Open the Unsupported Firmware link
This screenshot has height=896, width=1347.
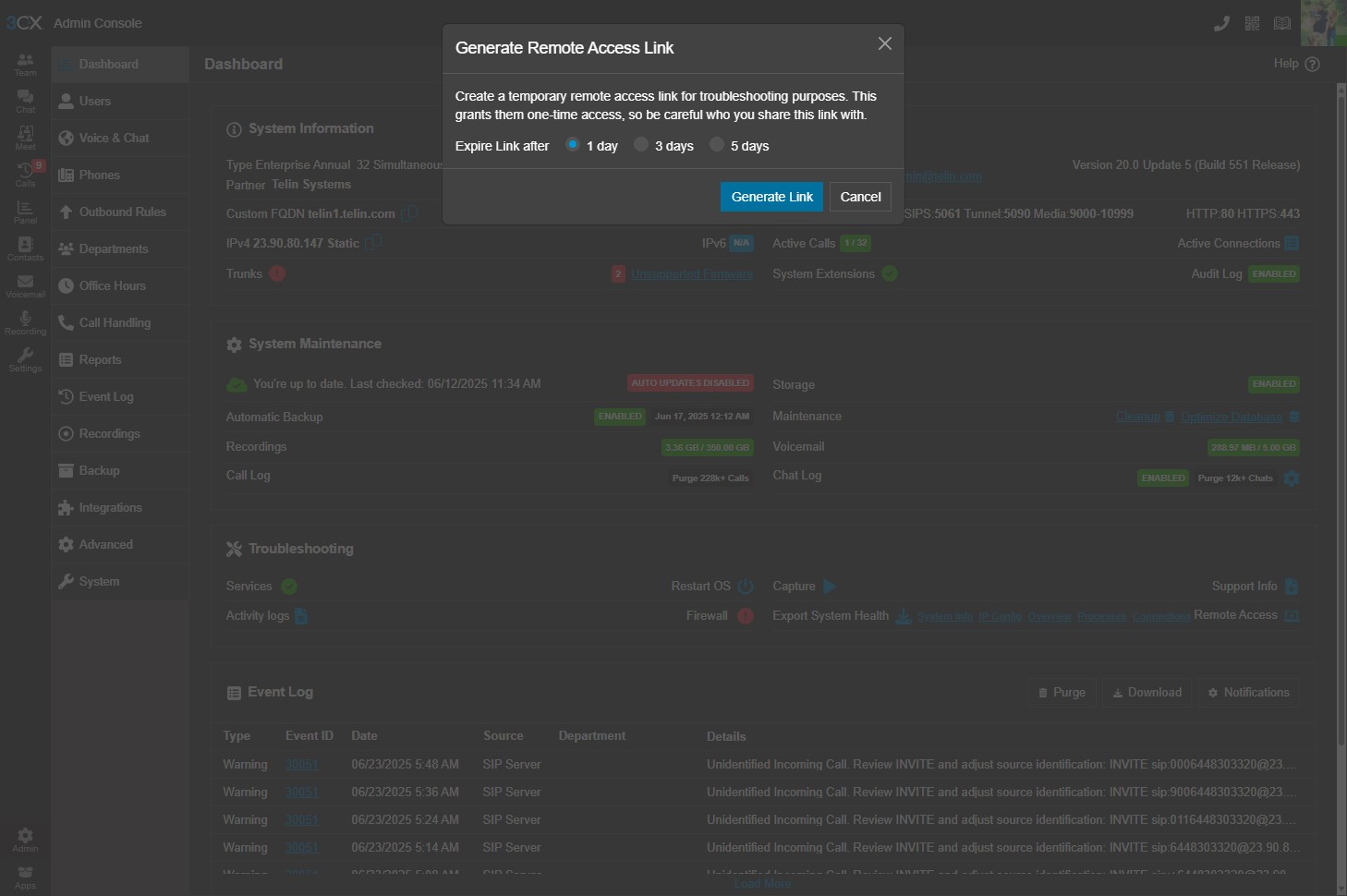click(692, 274)
